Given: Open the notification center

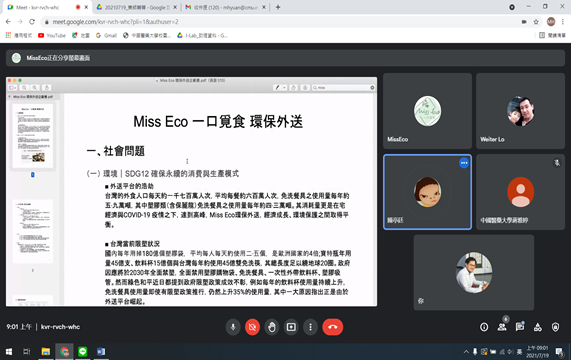Looking at the screenshot, I should [x=559, y=352].
